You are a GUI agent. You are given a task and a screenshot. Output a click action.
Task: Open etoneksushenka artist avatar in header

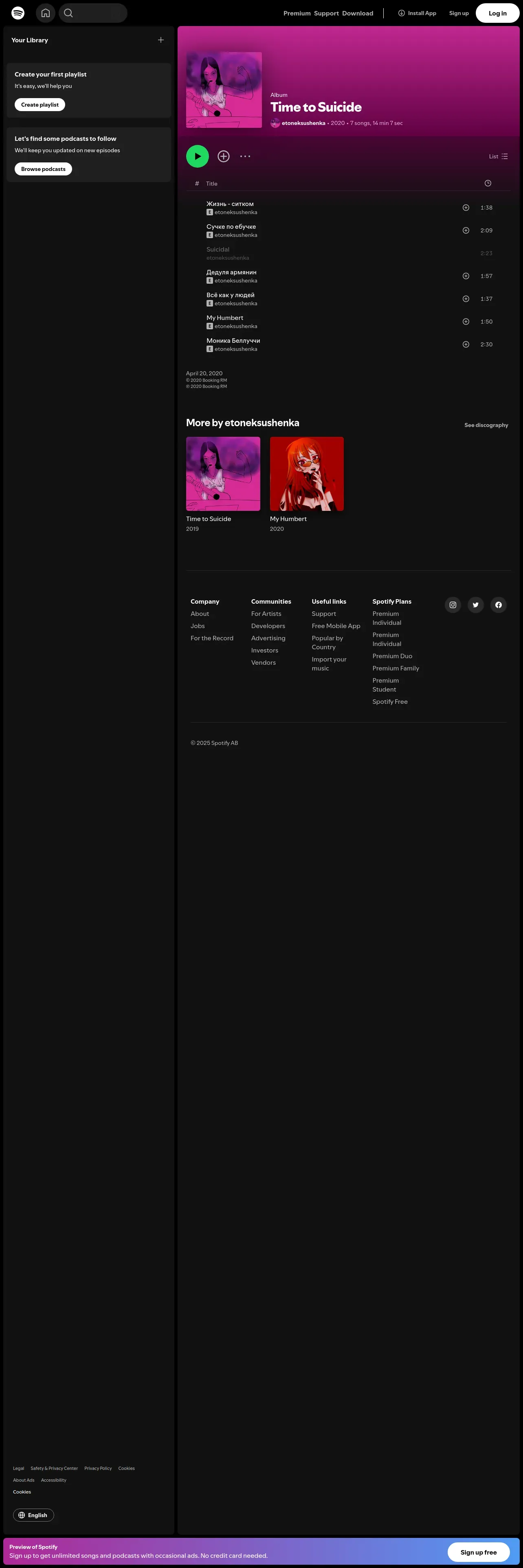pos(275,123)
